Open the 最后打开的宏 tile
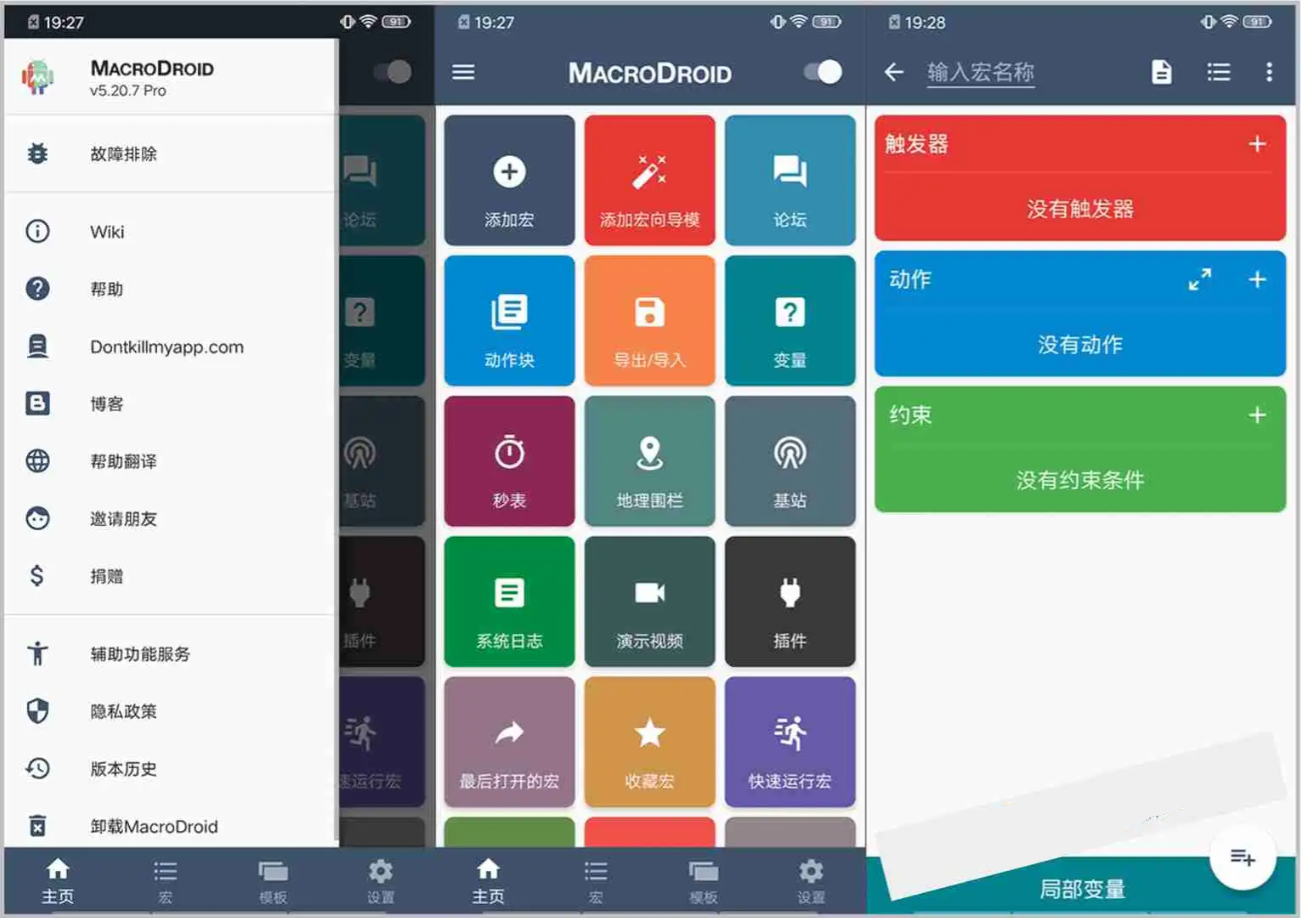 click(510, 742)
